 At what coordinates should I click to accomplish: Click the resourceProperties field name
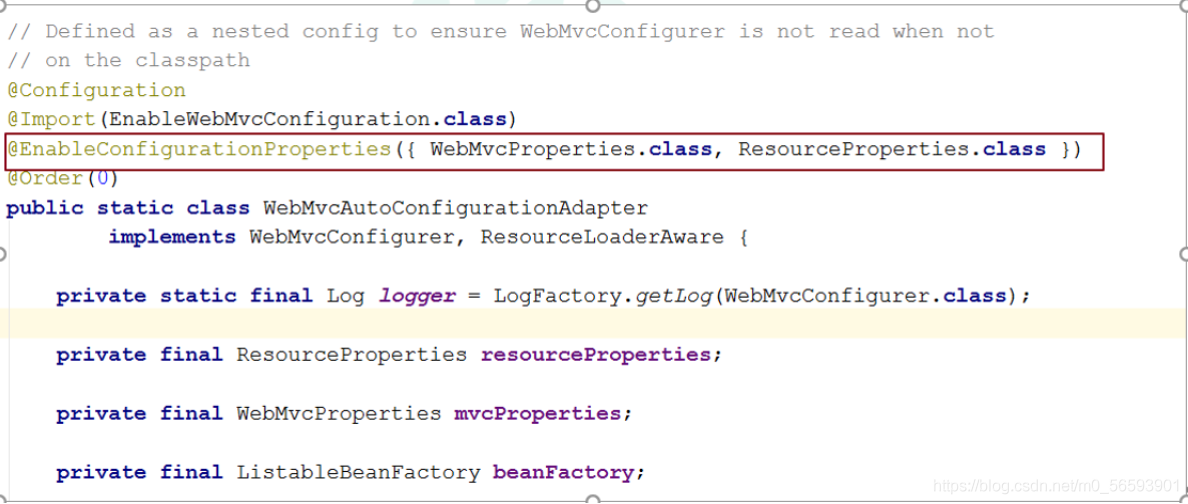click(x=596, y=355)
